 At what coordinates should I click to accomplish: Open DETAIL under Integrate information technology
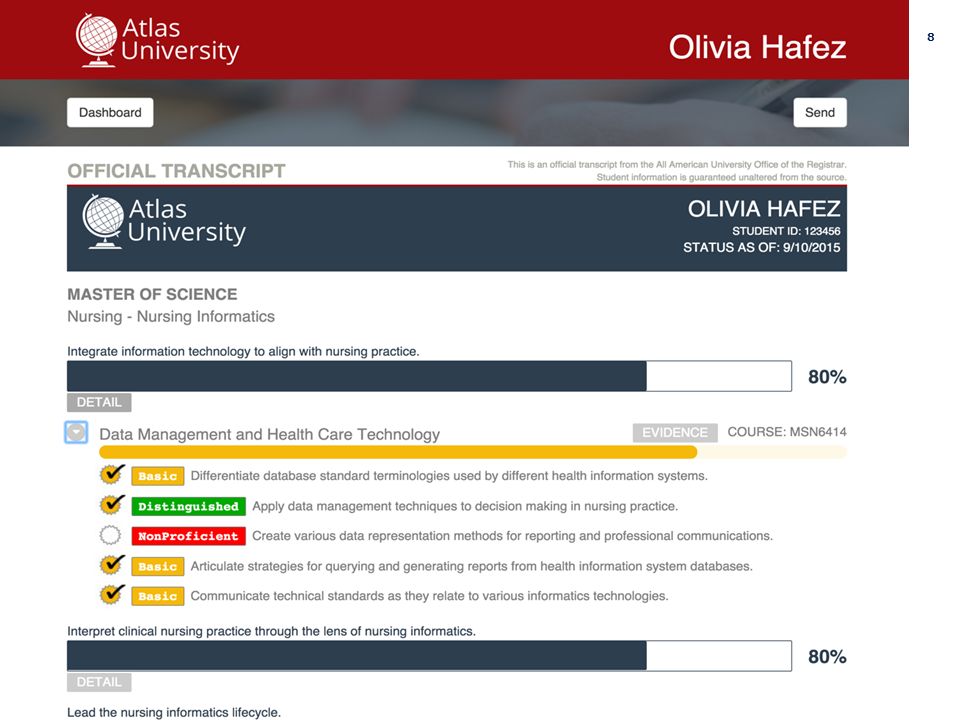[99, 402]
